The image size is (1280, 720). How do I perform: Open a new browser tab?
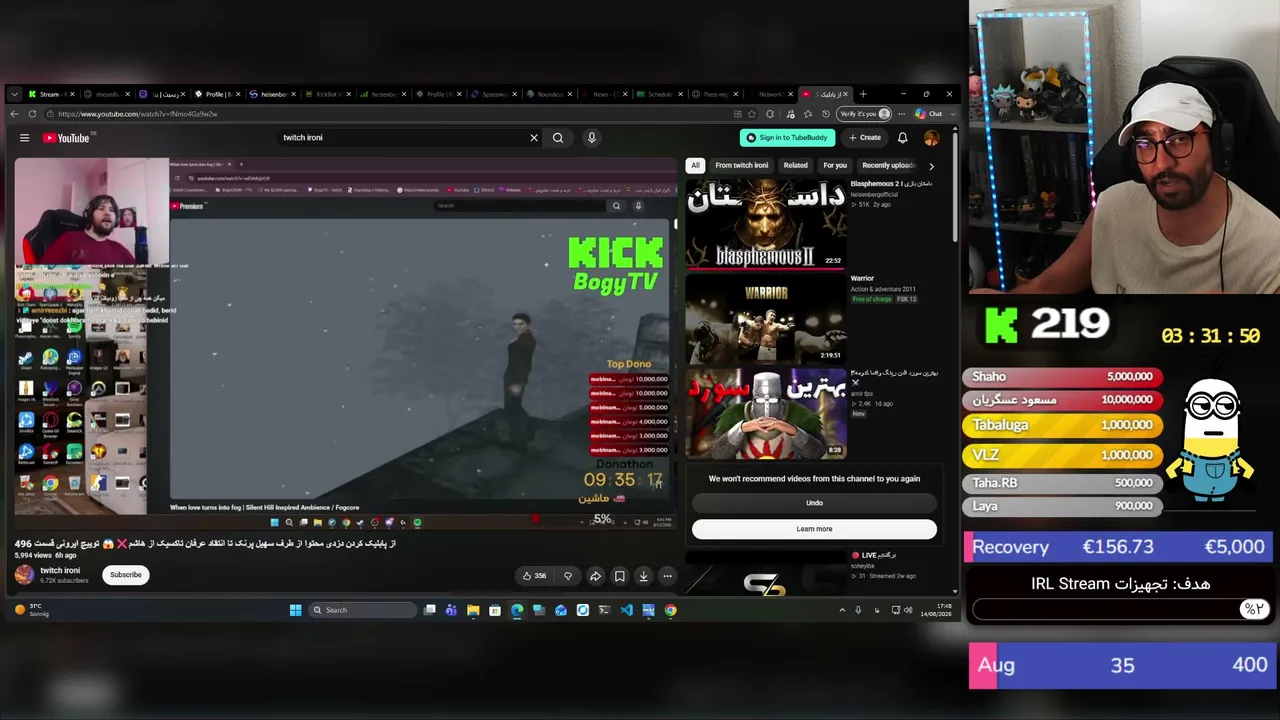(x=863, y=94)
